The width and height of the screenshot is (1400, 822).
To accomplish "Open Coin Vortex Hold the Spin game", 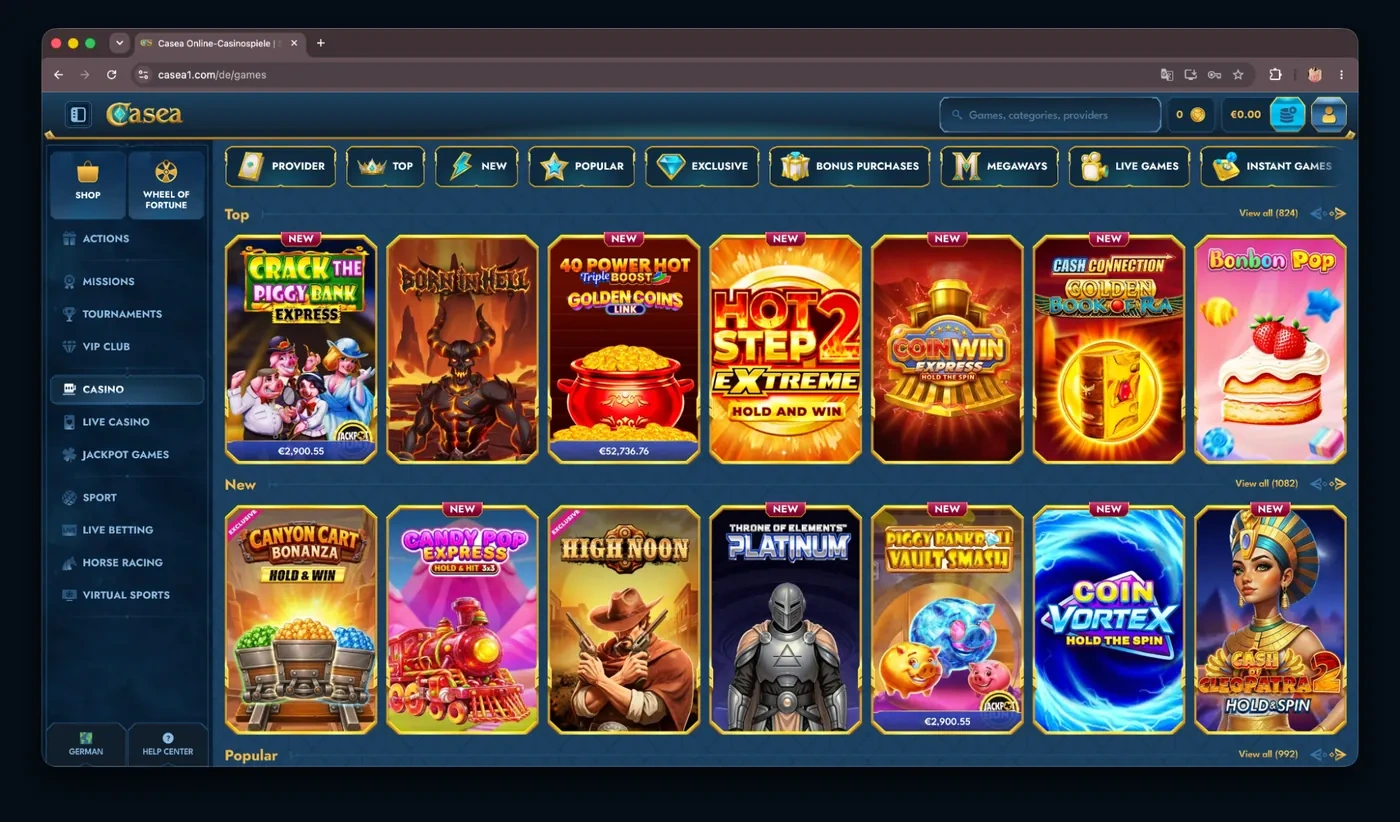I will [1108, 620].
